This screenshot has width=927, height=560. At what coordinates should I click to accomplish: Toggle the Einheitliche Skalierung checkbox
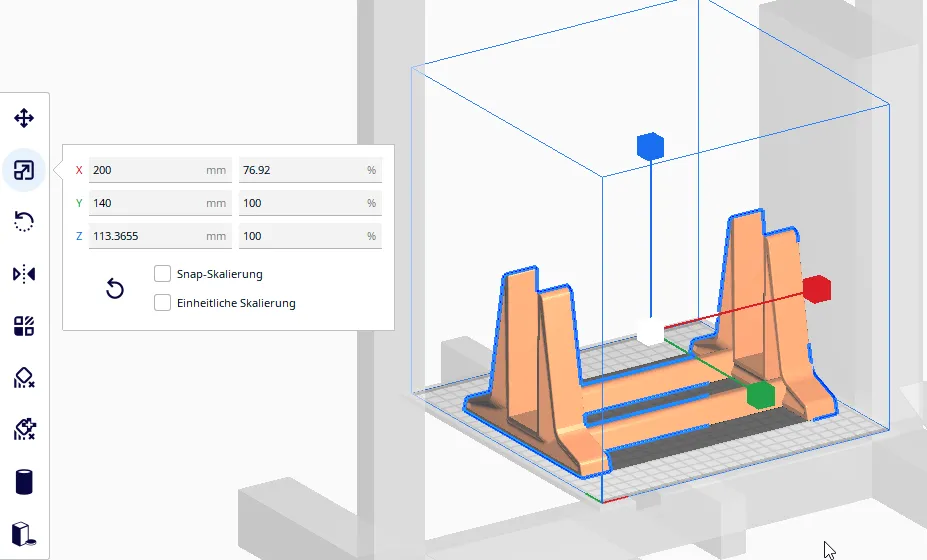click(162, 303)
